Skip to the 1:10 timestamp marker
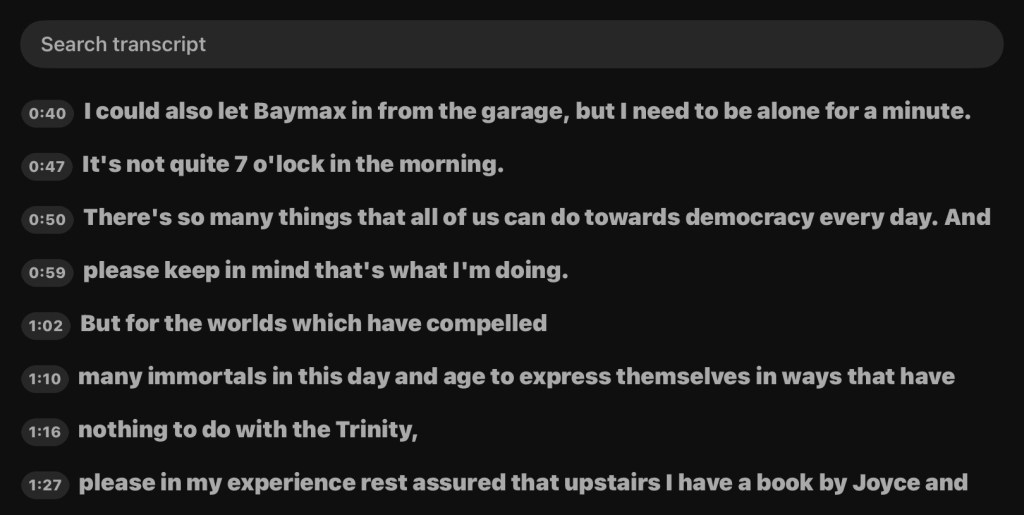Viewport: 1024px width, 515px height. click(45, 379)
